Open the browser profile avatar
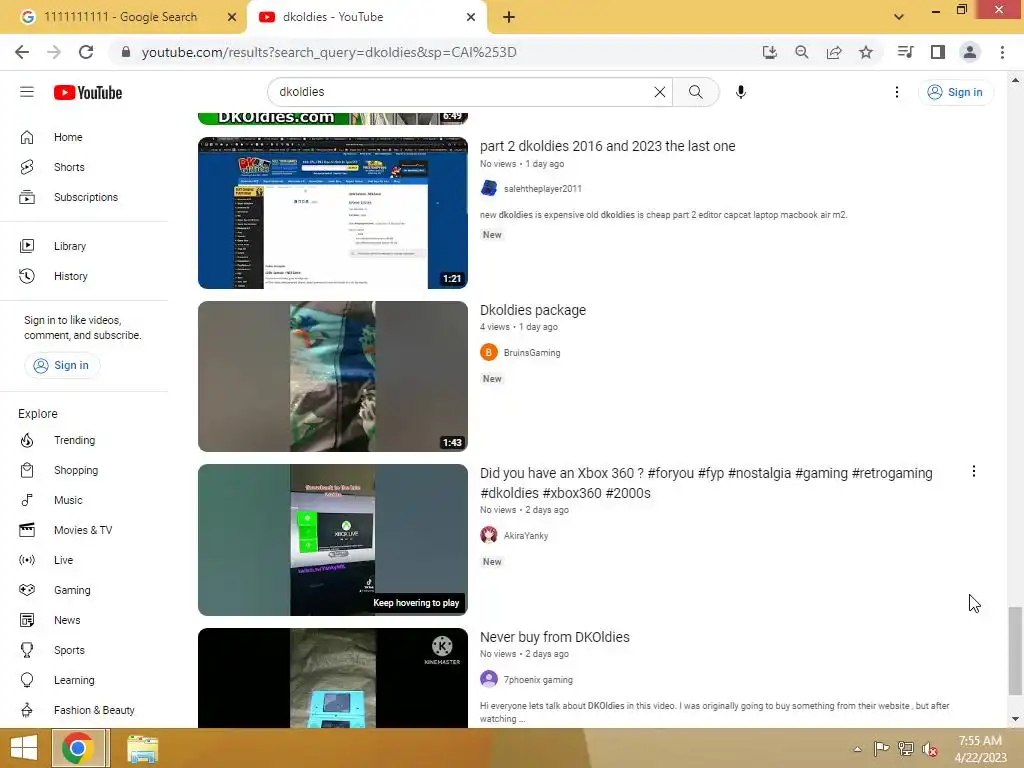 pyautogui.click(x=970, y=52)
